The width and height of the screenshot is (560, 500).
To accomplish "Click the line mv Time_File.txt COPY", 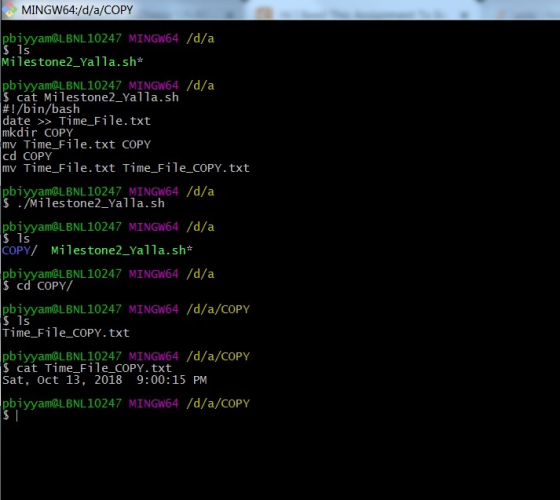I will tap(76, 144).
